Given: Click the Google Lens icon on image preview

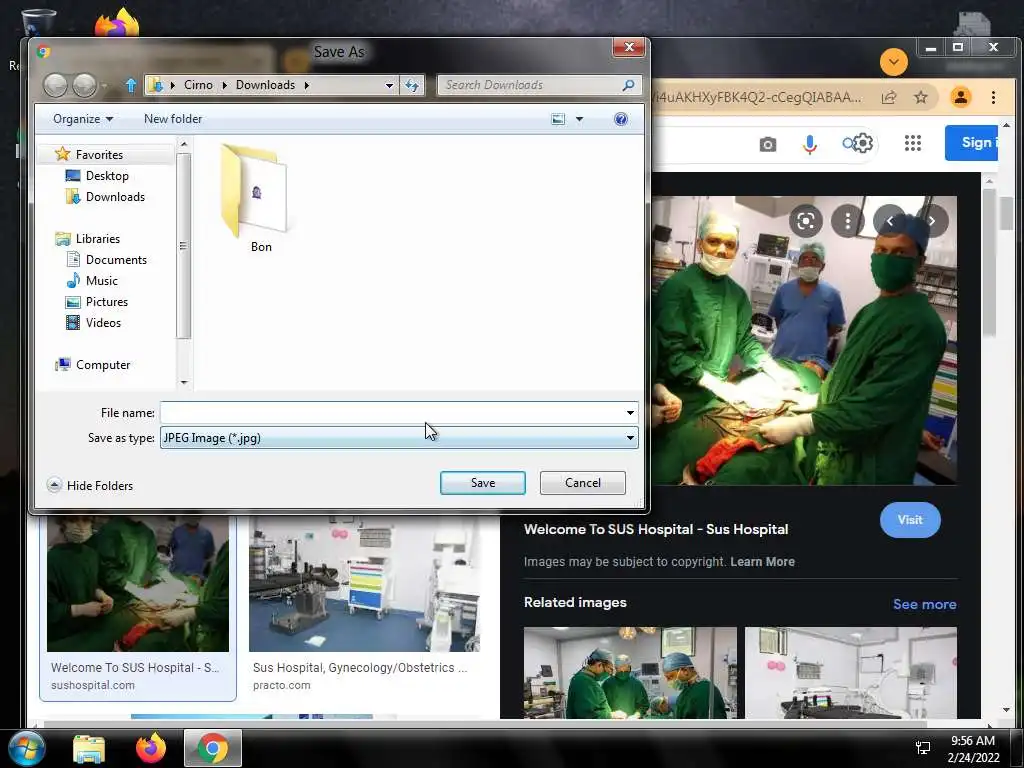Looking at the screenshot, I should coord(806,221).
